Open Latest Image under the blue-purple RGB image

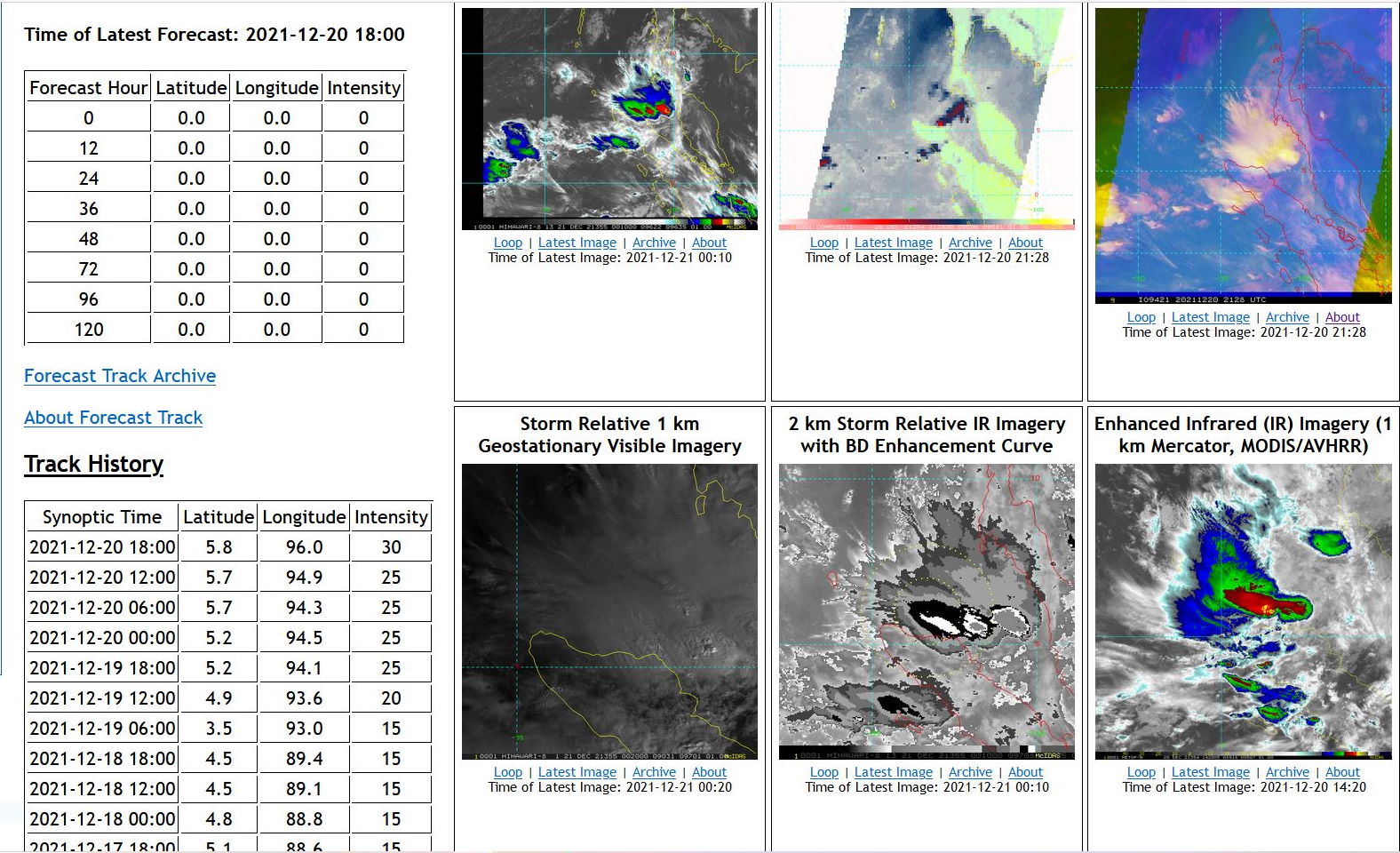pos(1211,317)
